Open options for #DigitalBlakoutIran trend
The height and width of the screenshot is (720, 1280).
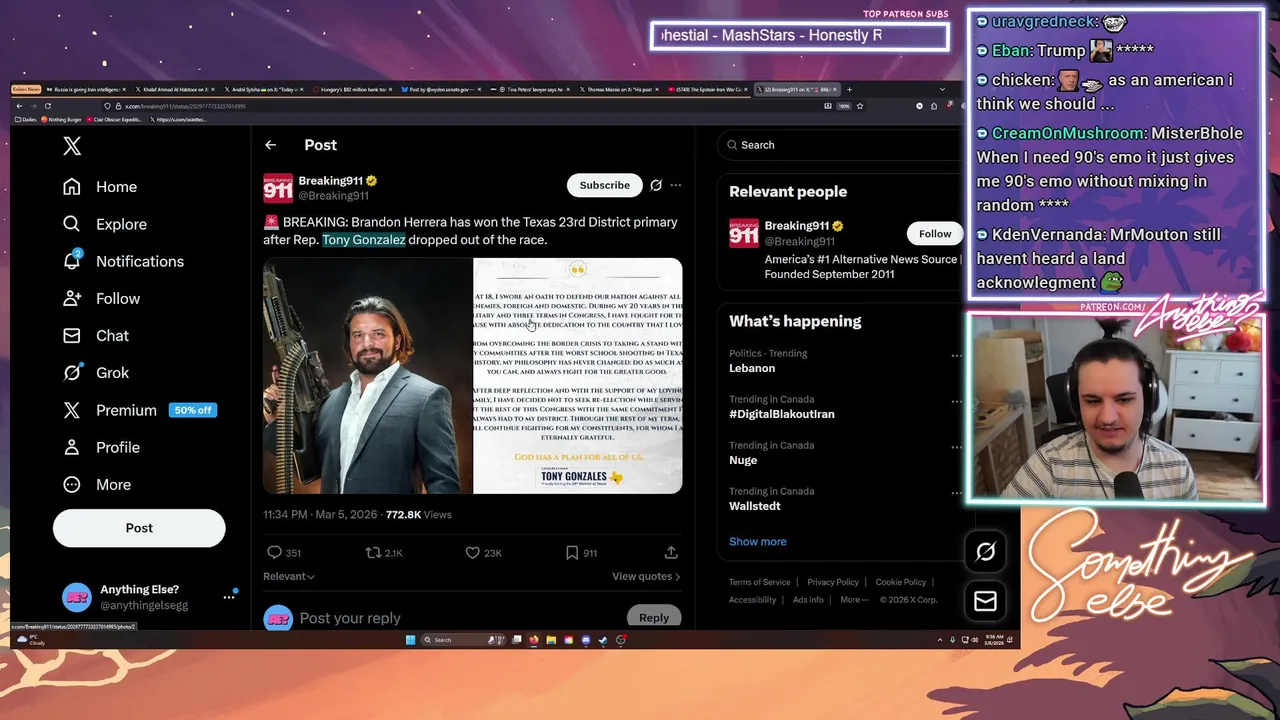(x=956, y=402)
